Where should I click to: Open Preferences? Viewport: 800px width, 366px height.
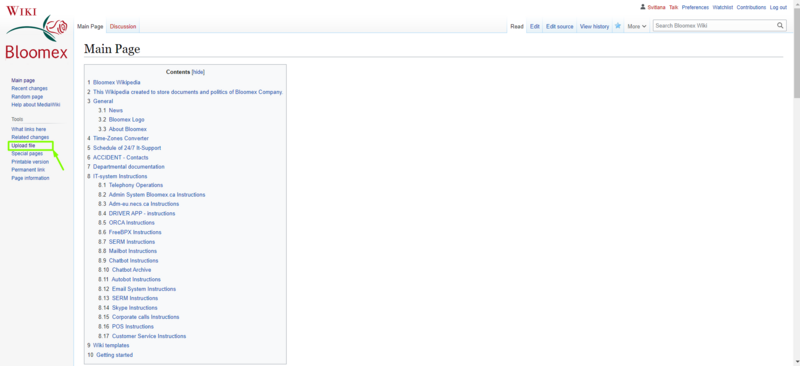pyautogui.click(x=695, y=8)
